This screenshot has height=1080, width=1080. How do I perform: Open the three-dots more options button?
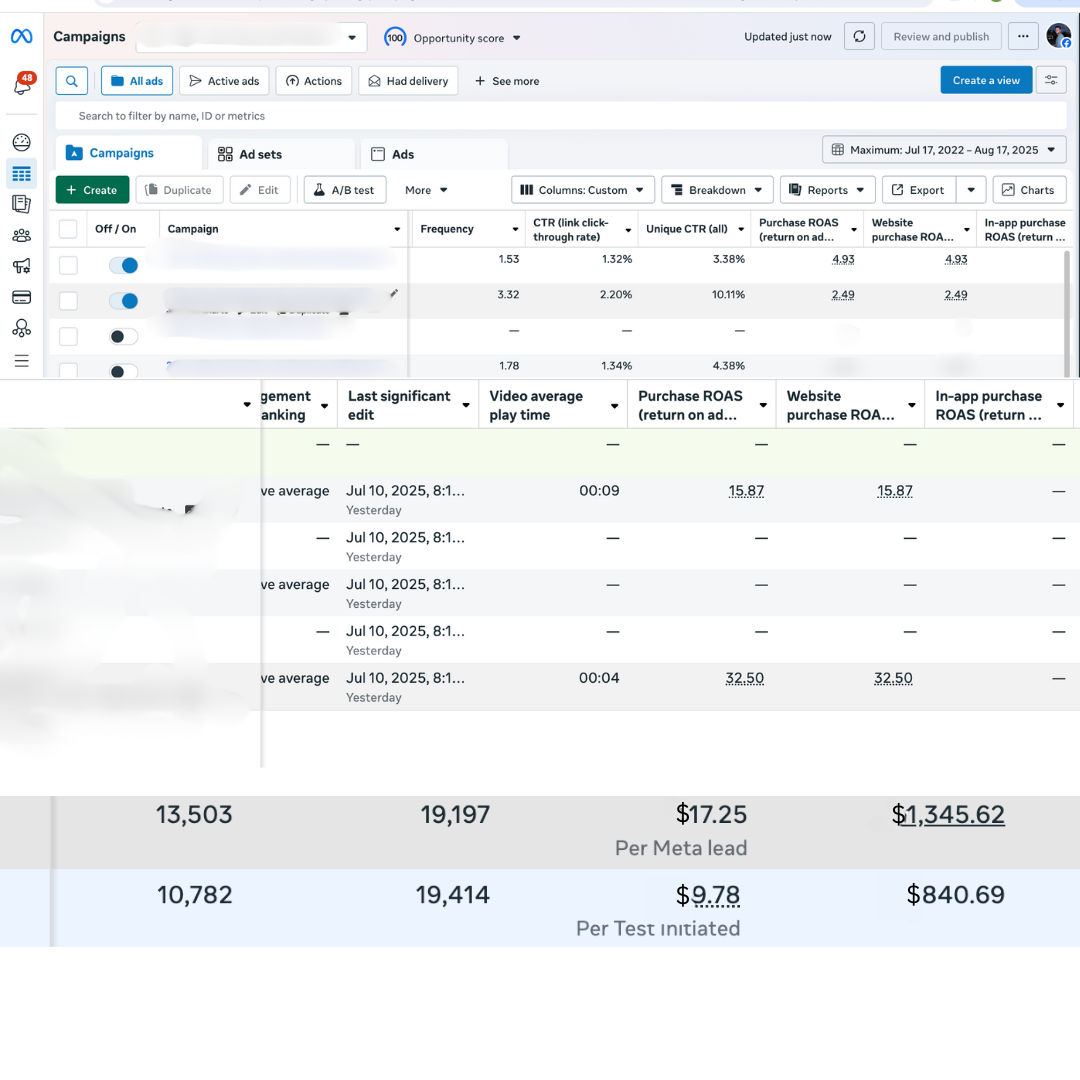[1022, 37]
